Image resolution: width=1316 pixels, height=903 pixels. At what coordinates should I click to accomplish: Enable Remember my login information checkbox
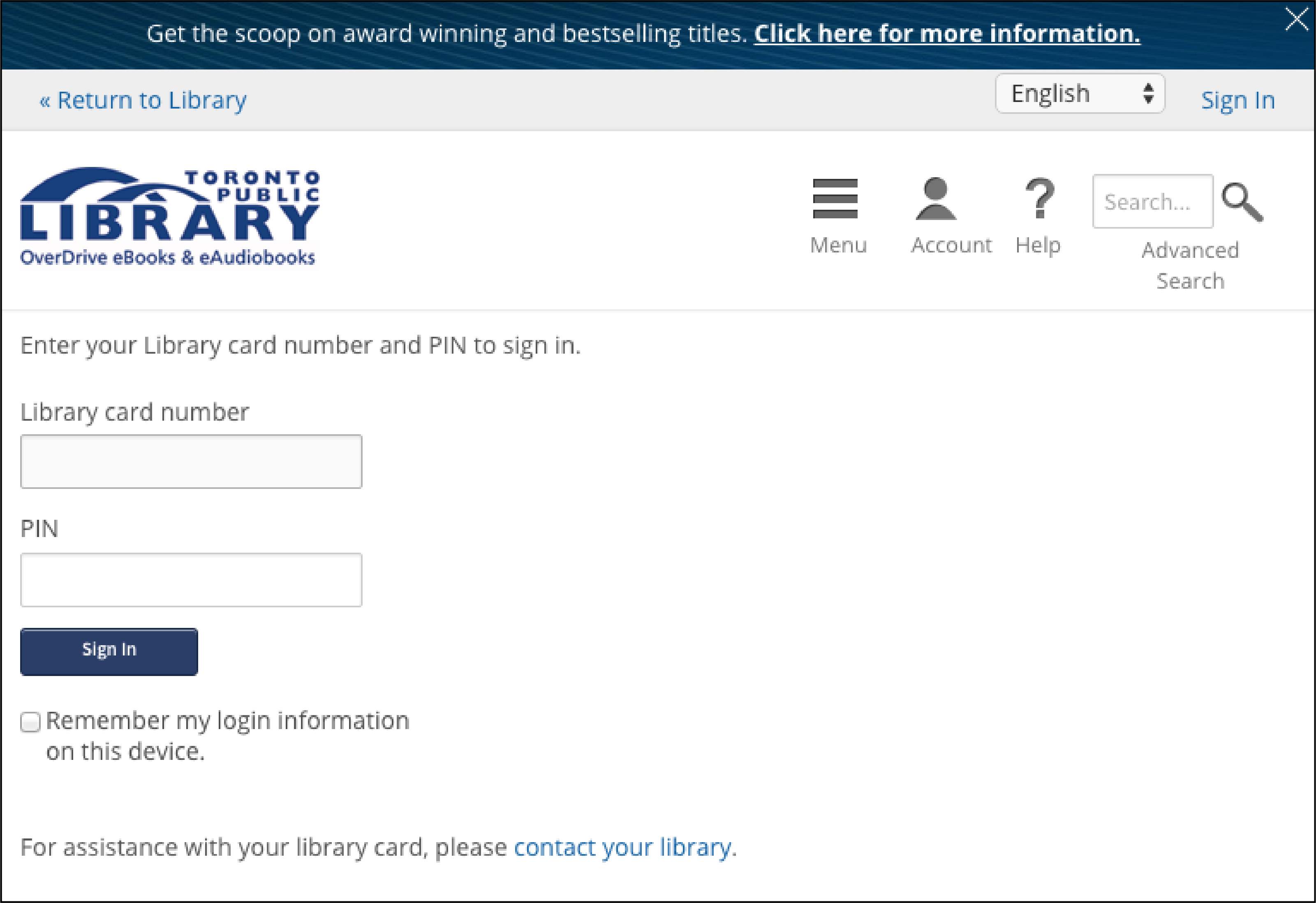(30, 721)
